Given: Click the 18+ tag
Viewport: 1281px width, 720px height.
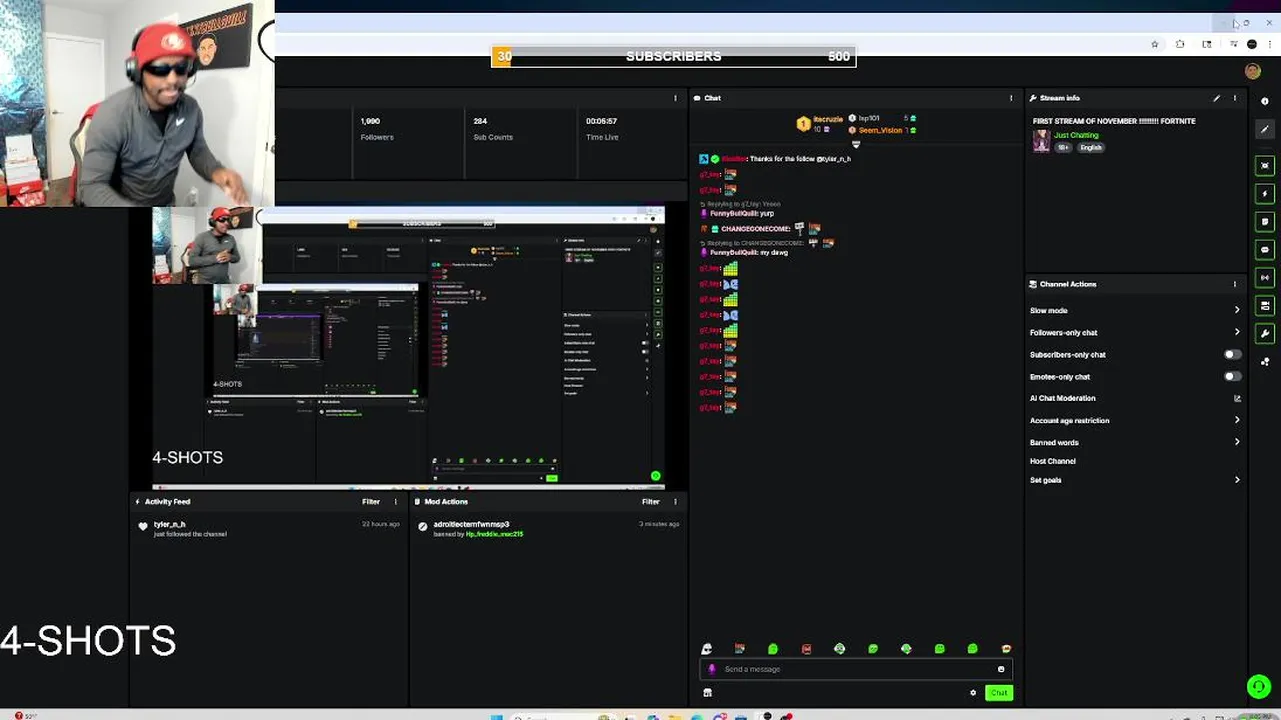Looking at the screenshot, I should click(1063, 147).
